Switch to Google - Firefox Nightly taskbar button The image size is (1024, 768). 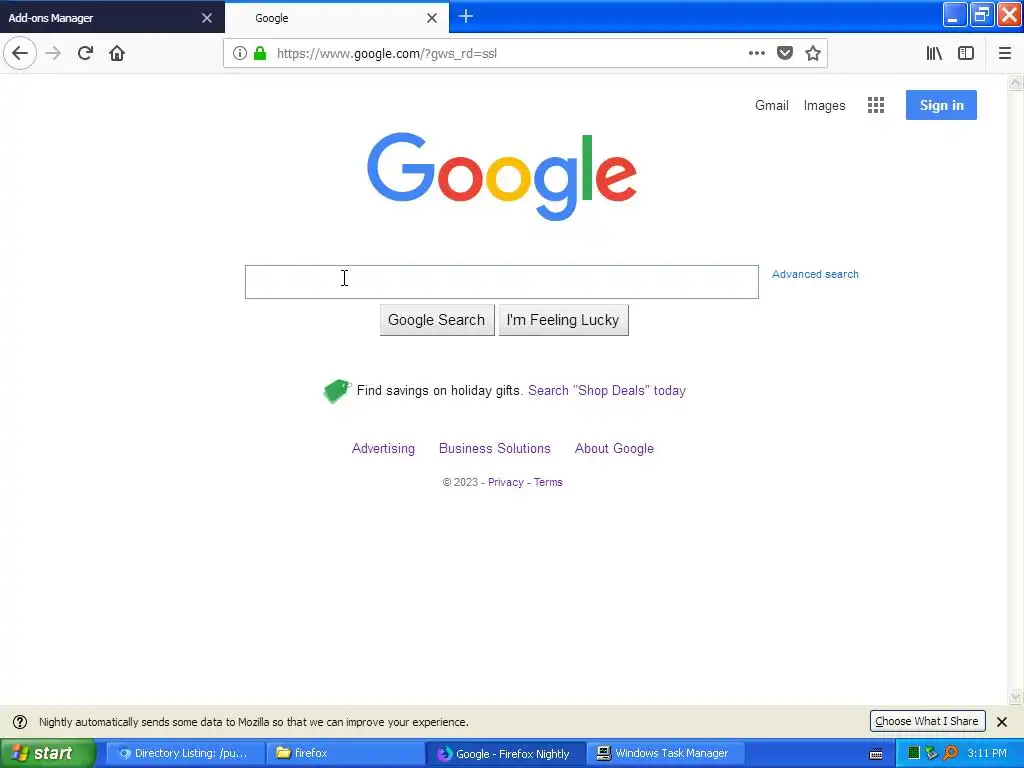click(x=505, y=754)
